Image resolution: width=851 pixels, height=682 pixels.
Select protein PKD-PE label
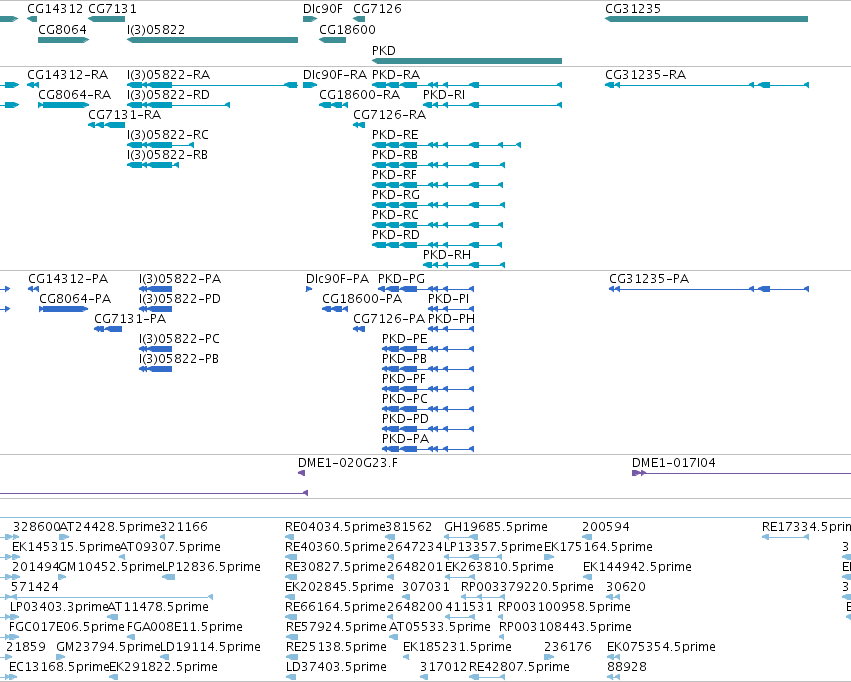[404, 339]
